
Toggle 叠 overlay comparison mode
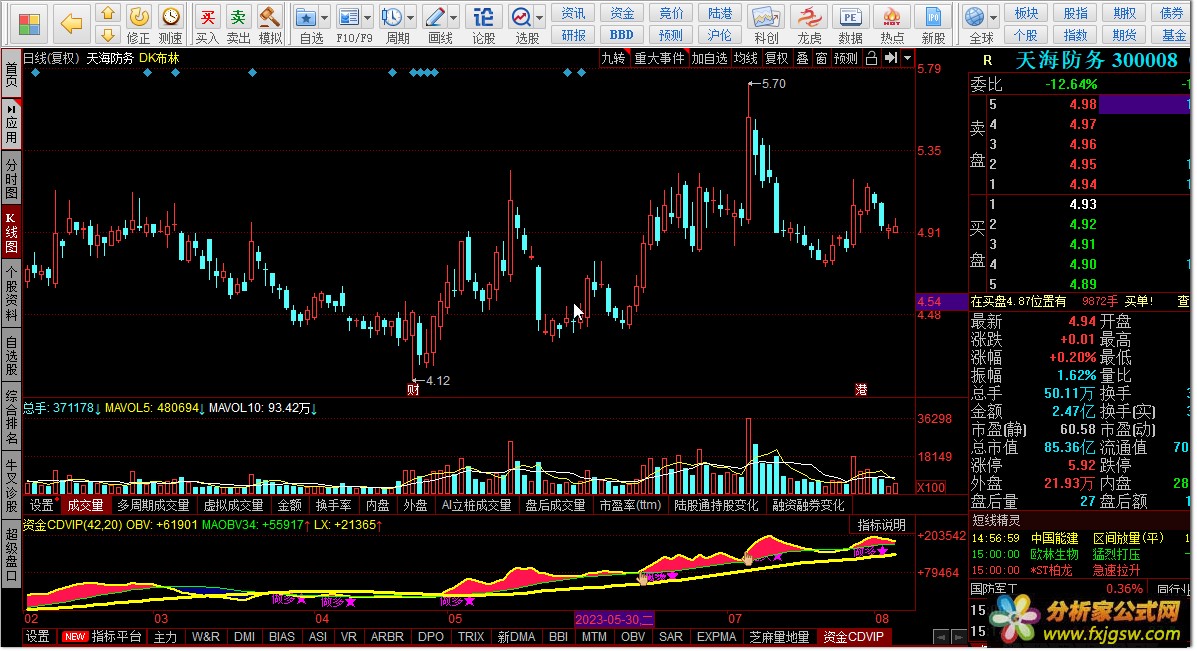click(802, 58)
